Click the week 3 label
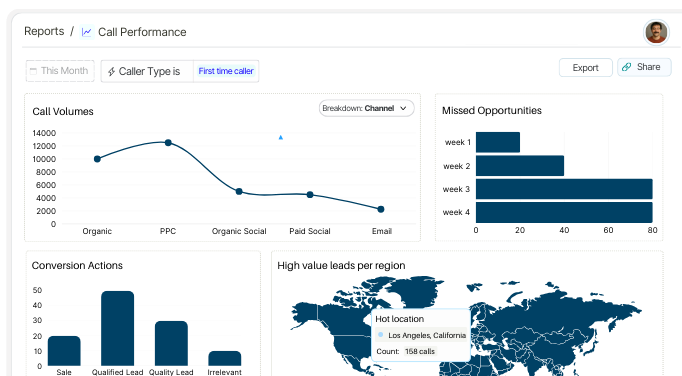The width and height of the screenshot is (682, 376). coord(456,189)
